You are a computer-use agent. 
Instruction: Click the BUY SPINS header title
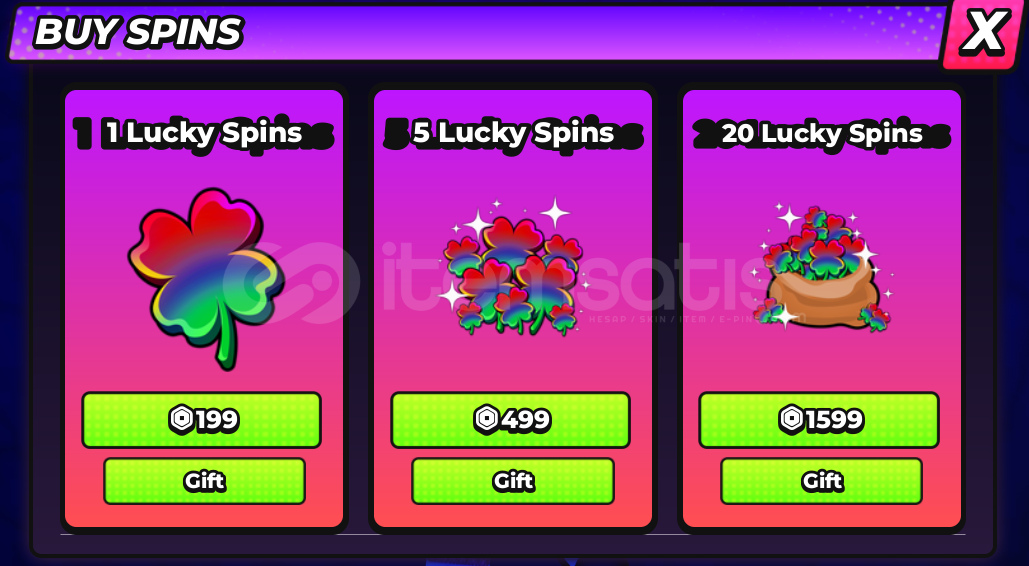tap(138, 32)
